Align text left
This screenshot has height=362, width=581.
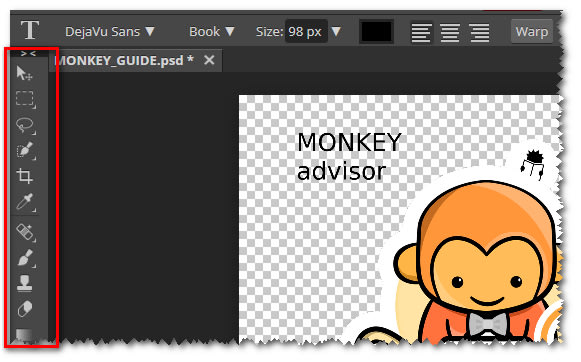point(421,32)
